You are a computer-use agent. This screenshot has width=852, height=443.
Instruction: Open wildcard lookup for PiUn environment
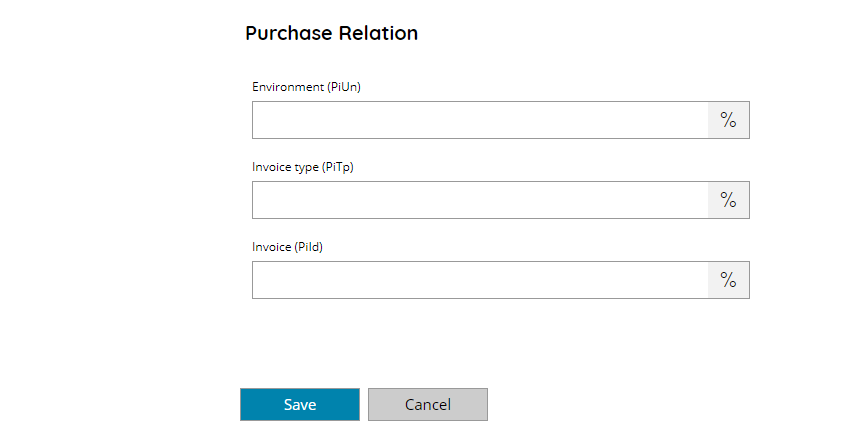point(728,120)
